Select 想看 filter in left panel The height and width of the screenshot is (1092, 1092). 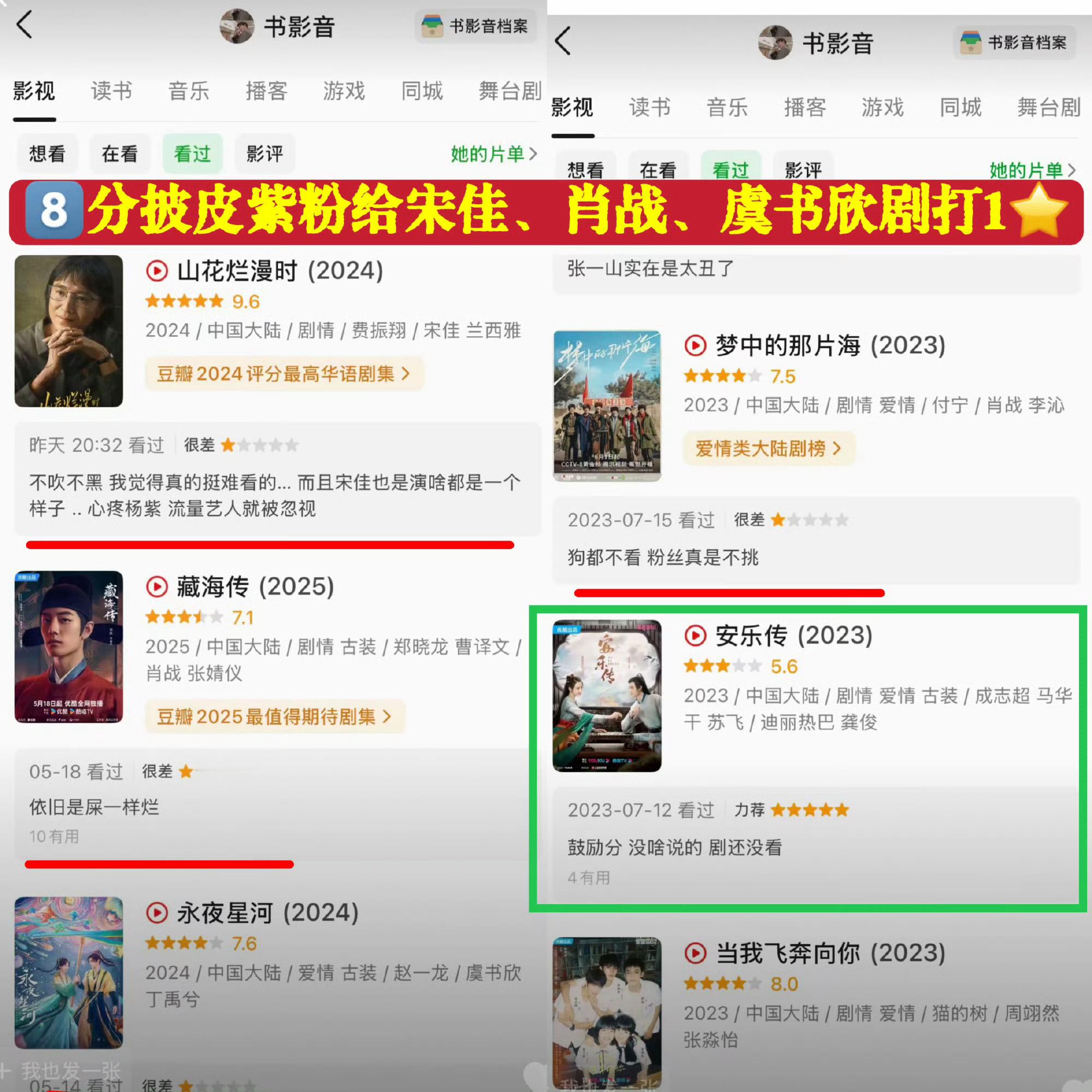click(48, 154)
